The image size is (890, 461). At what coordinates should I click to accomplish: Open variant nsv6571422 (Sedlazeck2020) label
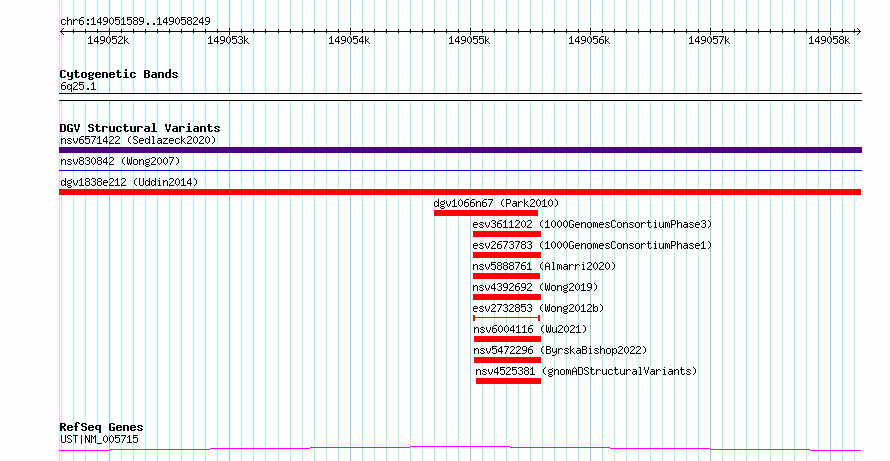138,140
